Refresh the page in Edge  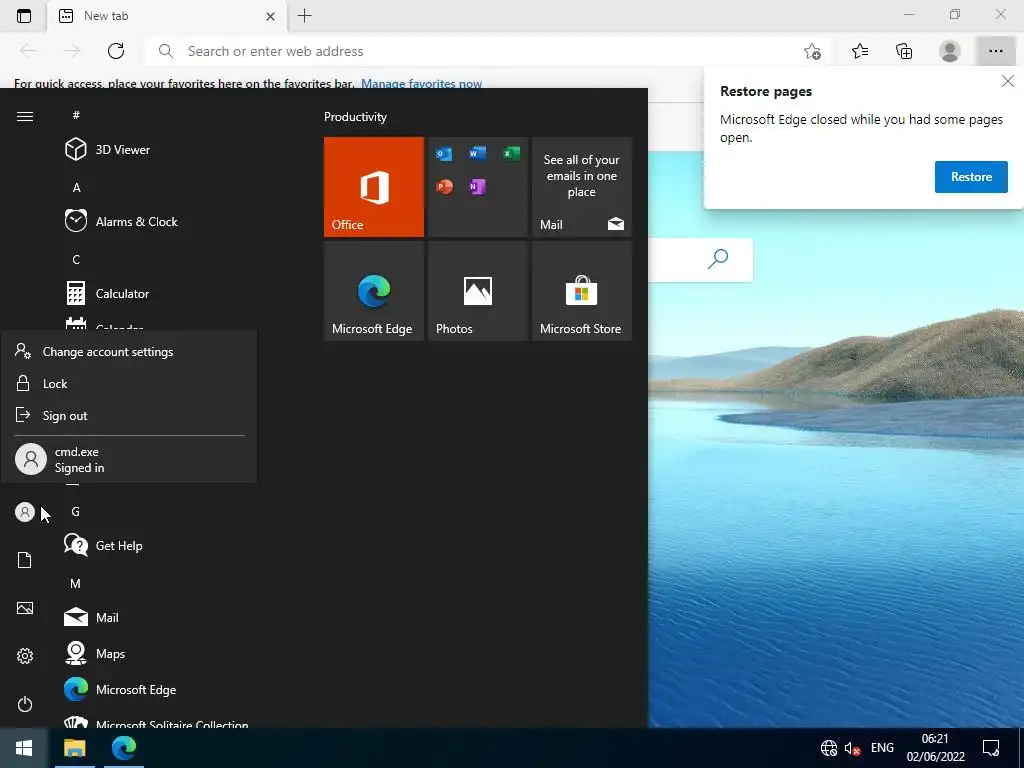116,51
